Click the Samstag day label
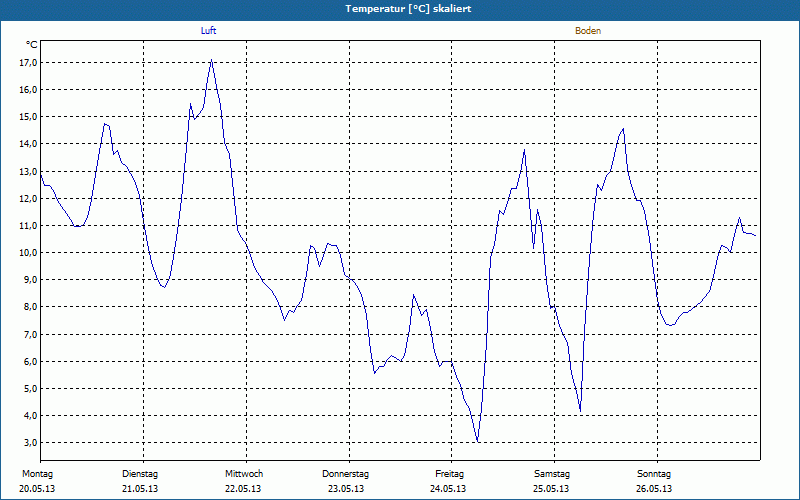Screen dimensions: 800x500 [552, 474]
